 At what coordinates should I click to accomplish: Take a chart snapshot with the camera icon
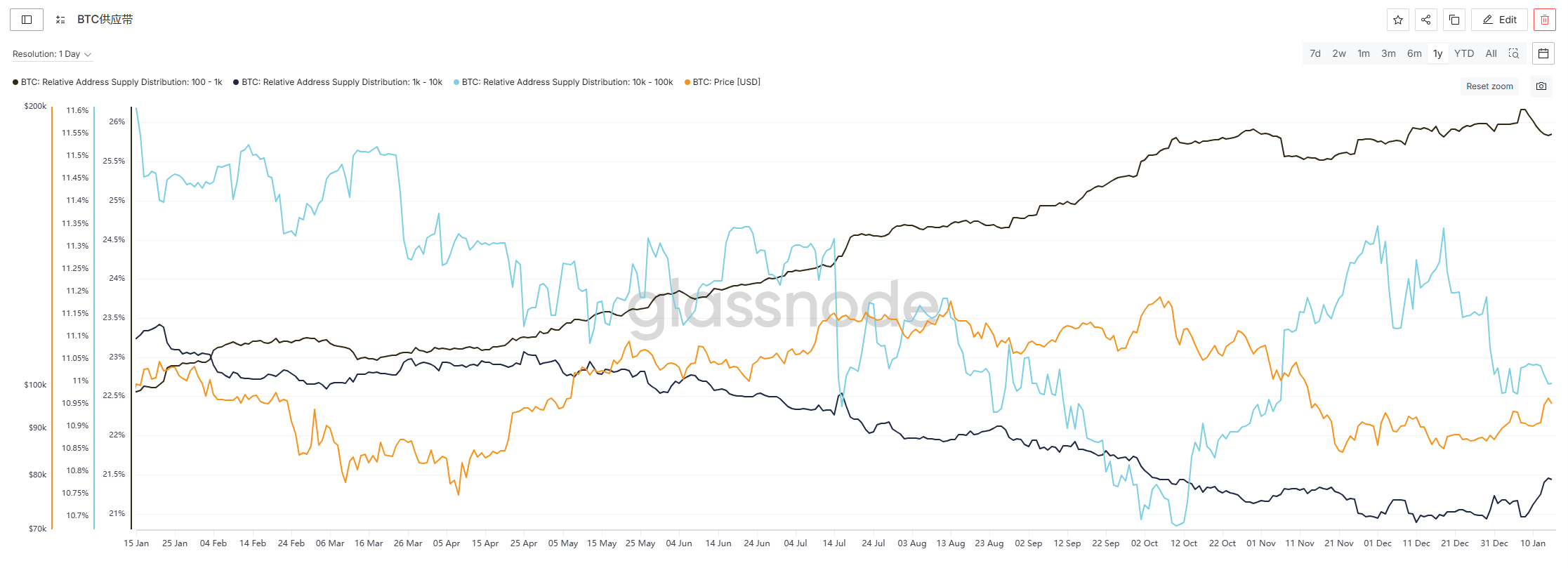[x=1541, y=86]
